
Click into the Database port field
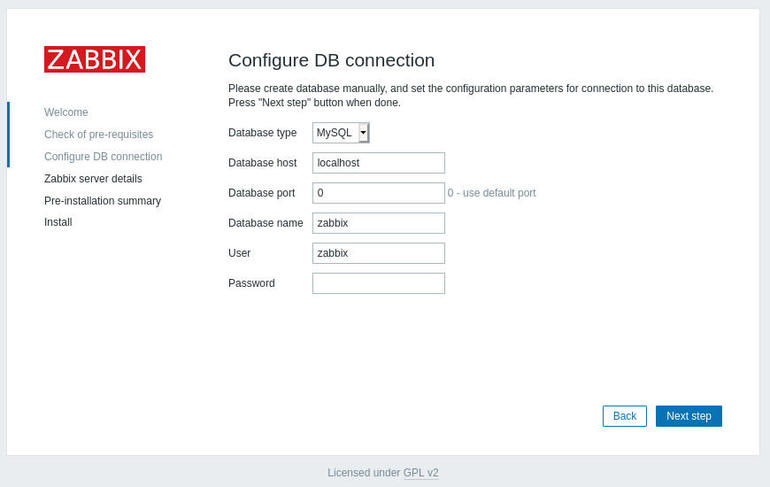(379, 193)
